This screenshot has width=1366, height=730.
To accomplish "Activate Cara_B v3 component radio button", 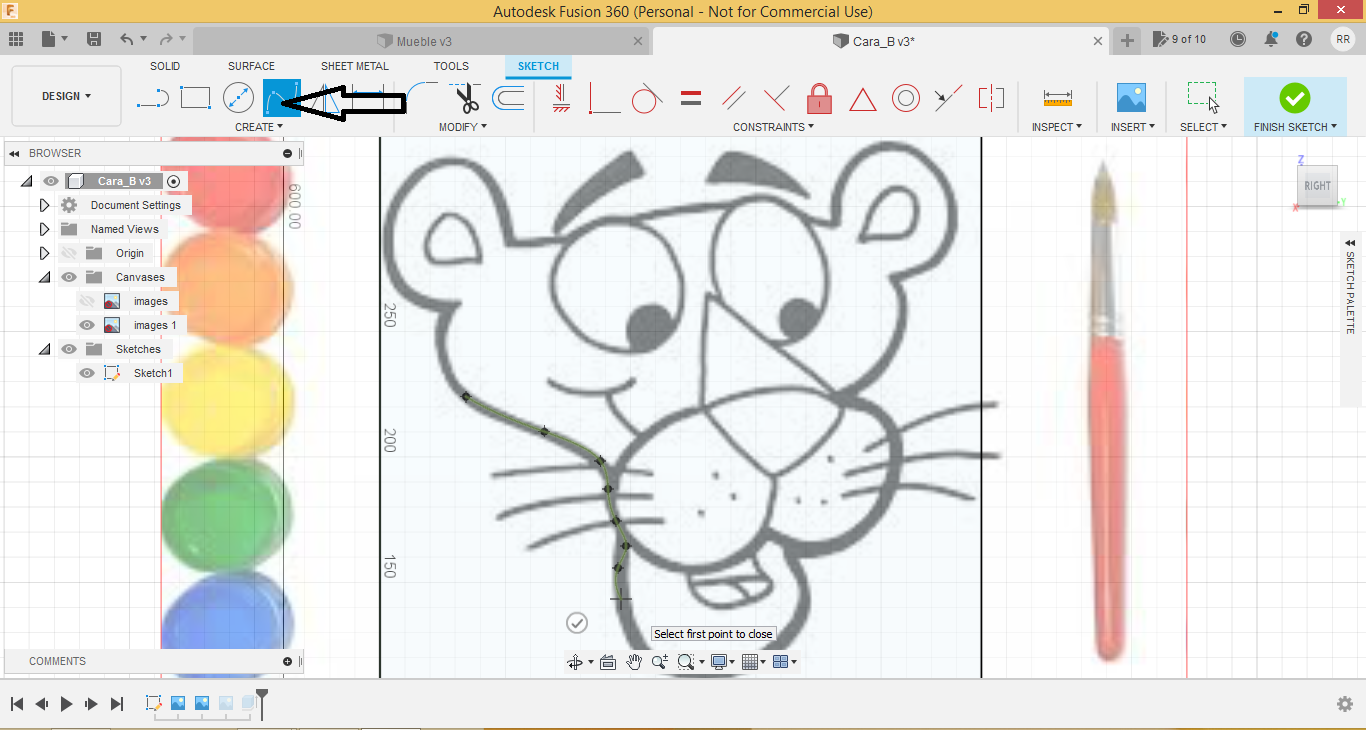I will point(174,181).
